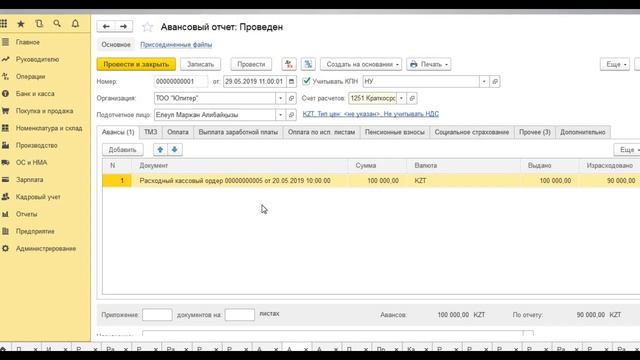640x360 pixels.
Task: Open the table Еще menu
Action: [x=628, y=150]
